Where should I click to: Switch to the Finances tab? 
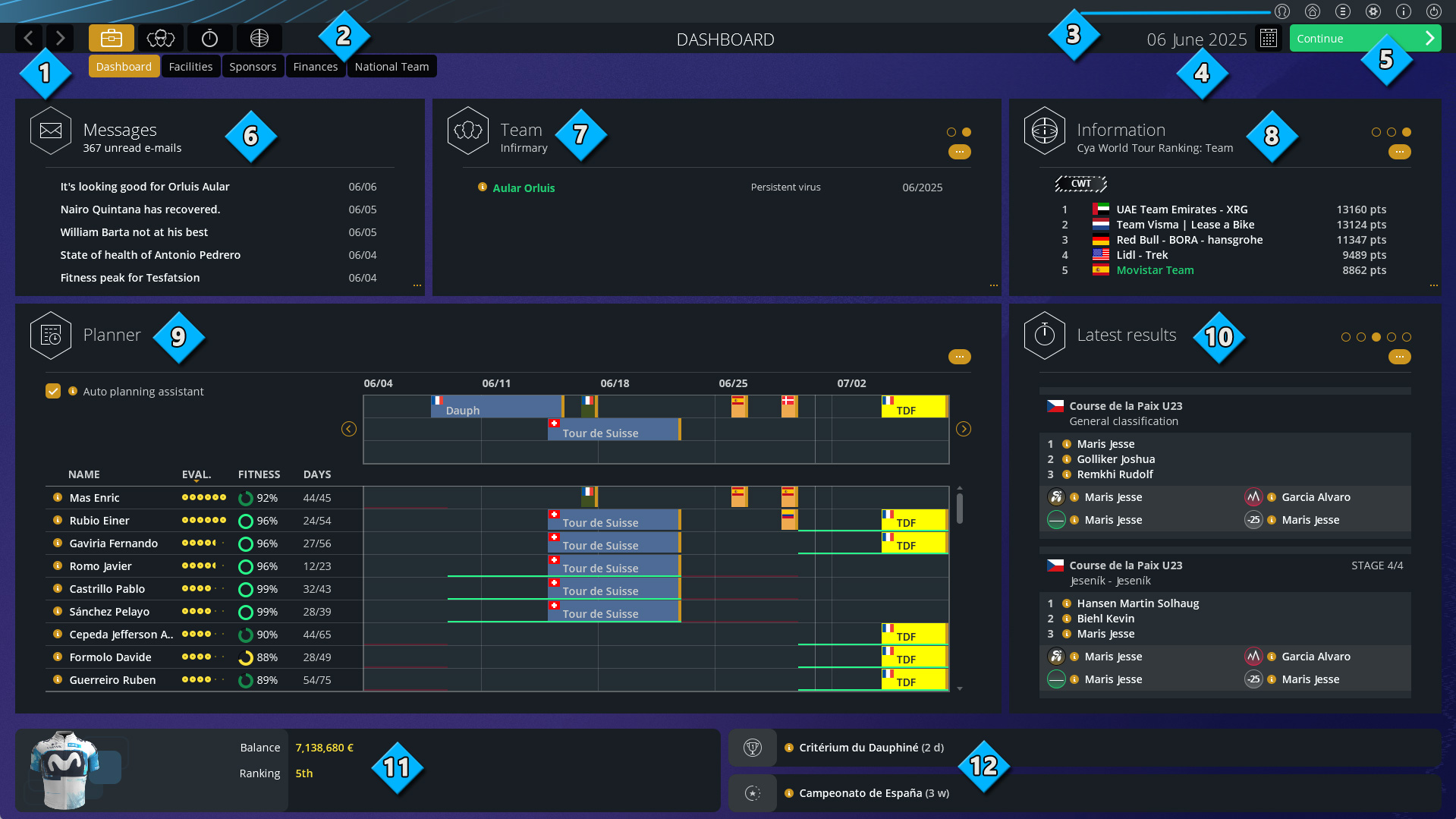(x=316, y=66)
